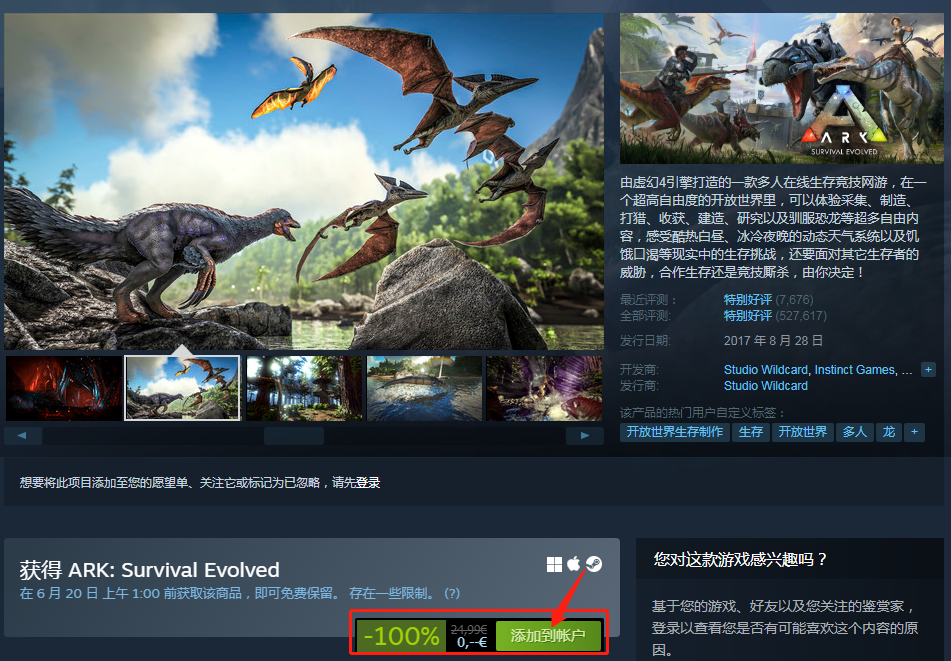Select the water creature screenshot thumbnail

click(x=424, y=388)
